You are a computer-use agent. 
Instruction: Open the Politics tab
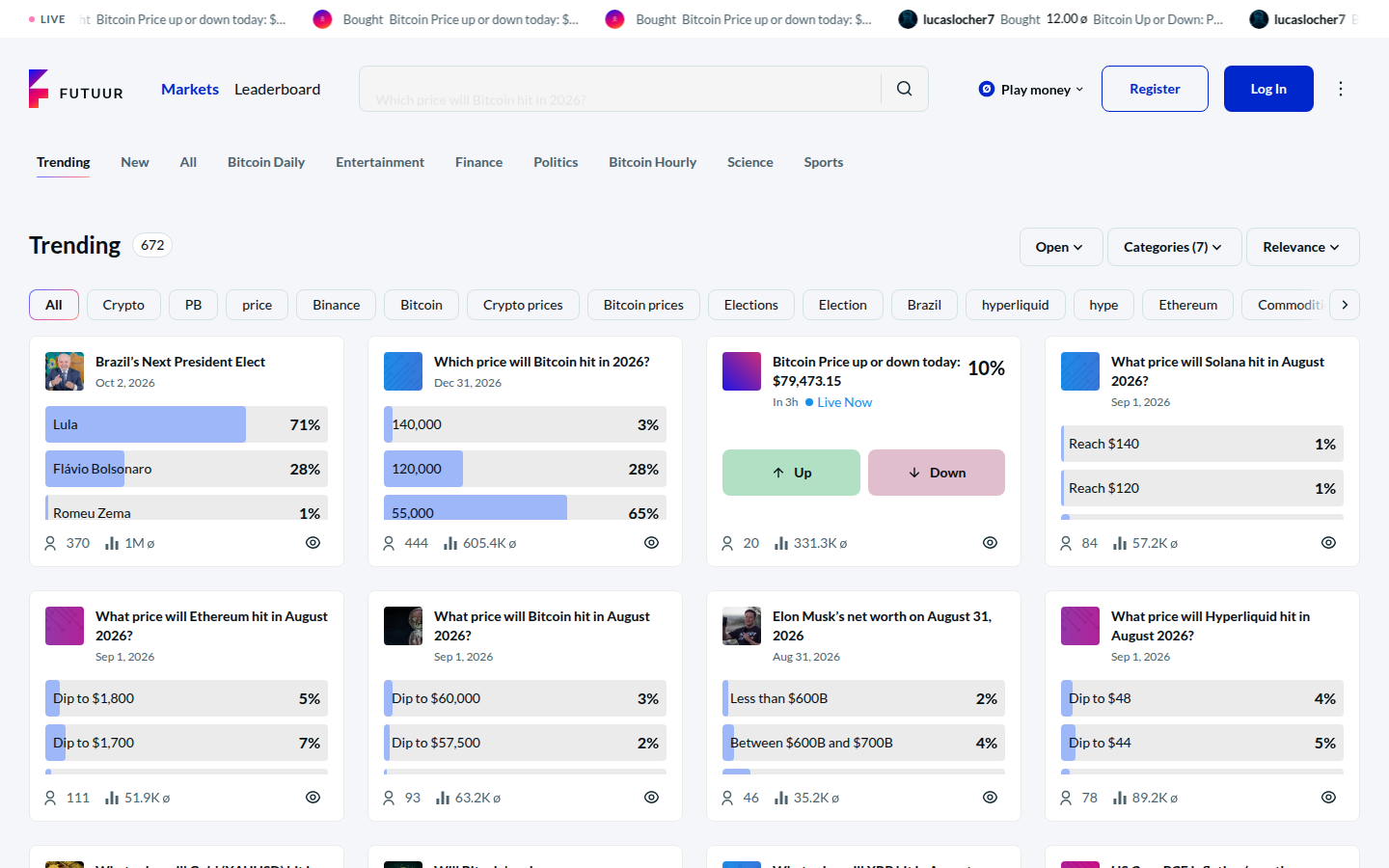click(x=556, y=162)
